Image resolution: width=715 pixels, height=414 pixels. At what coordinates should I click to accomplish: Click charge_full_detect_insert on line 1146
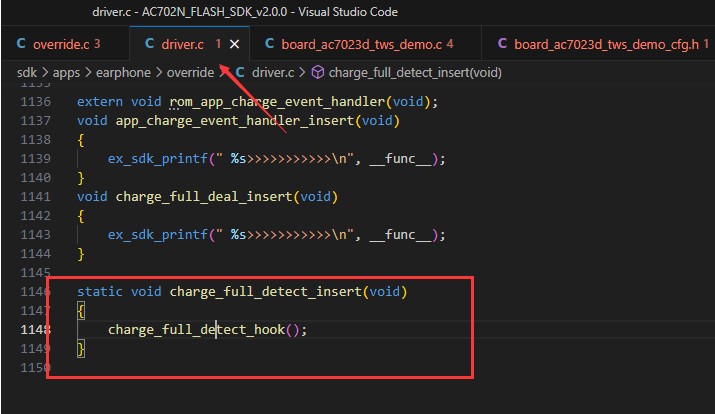(266, 291)
